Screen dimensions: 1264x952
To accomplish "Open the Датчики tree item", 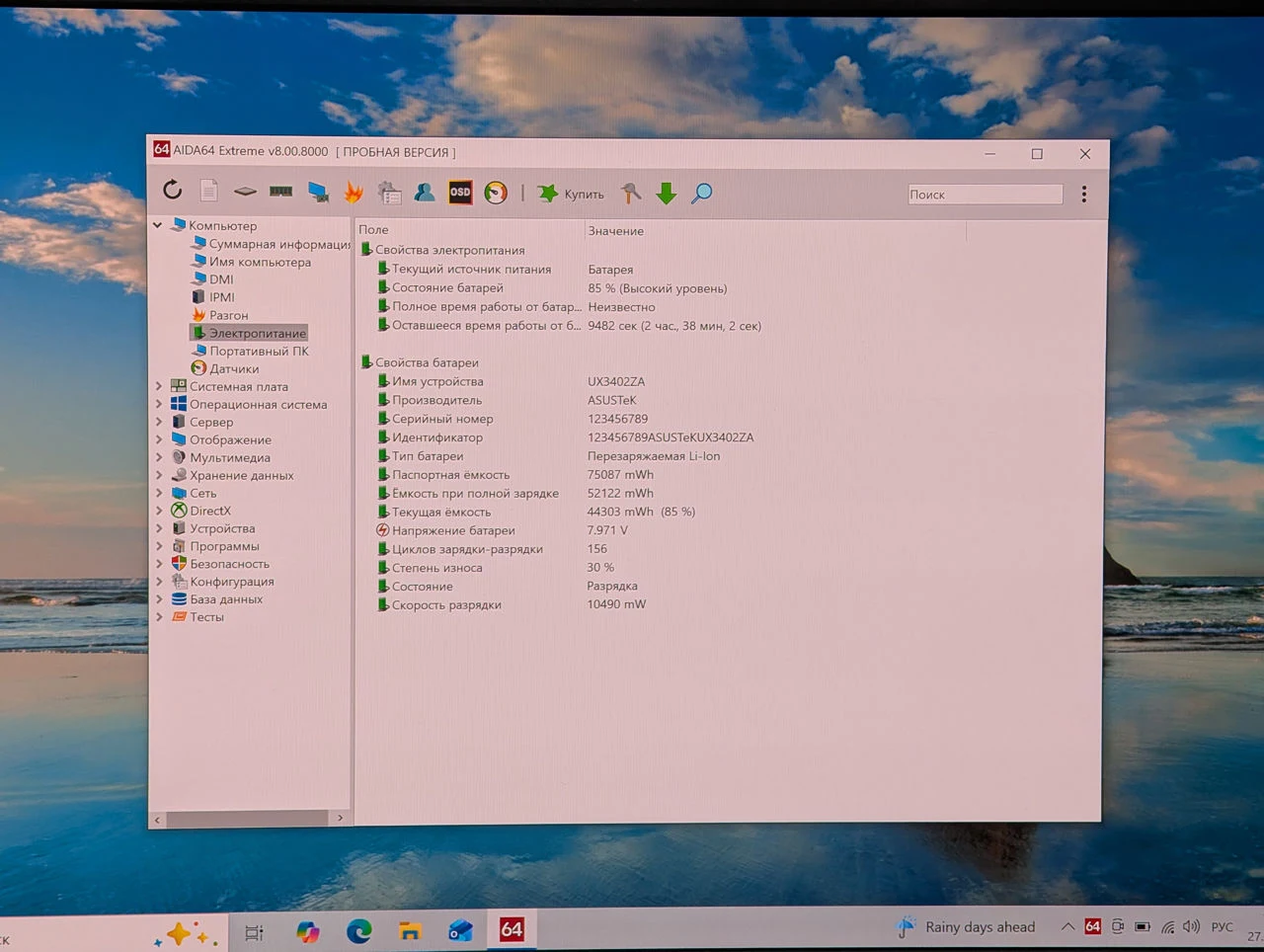I will pyautogui.click(x=225, y=368).
